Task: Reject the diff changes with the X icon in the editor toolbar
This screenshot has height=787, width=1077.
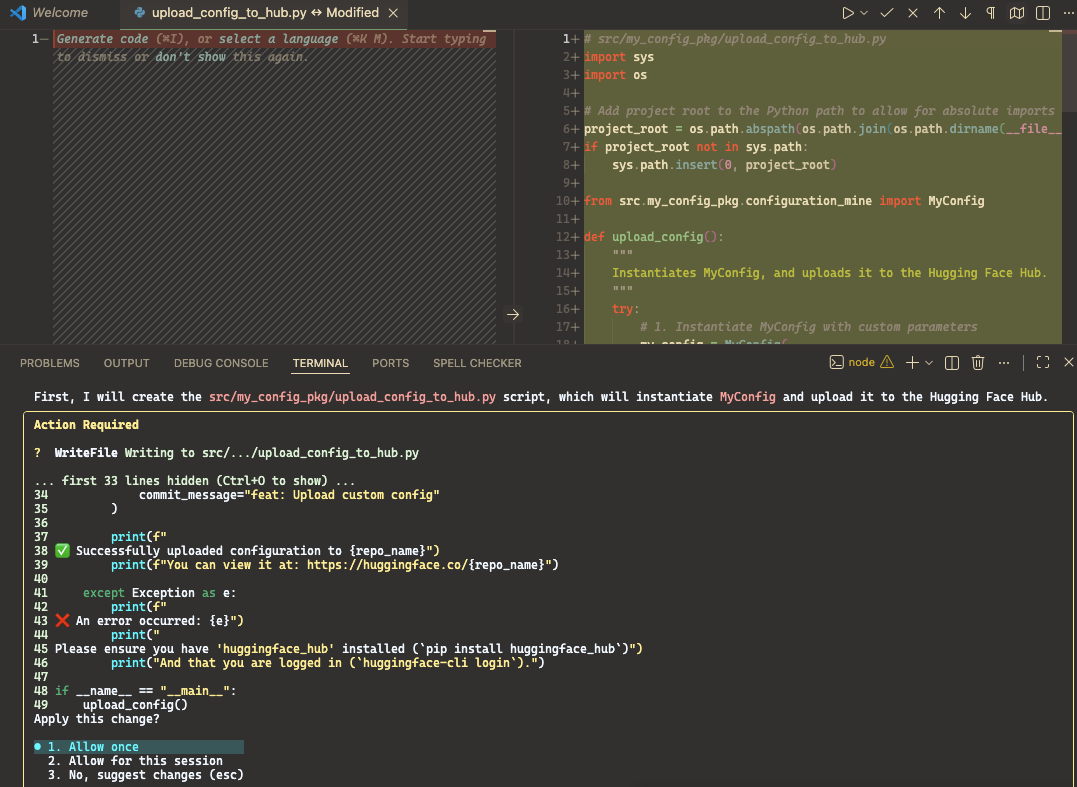Action: pyautogui.click(x=913, y=13)
